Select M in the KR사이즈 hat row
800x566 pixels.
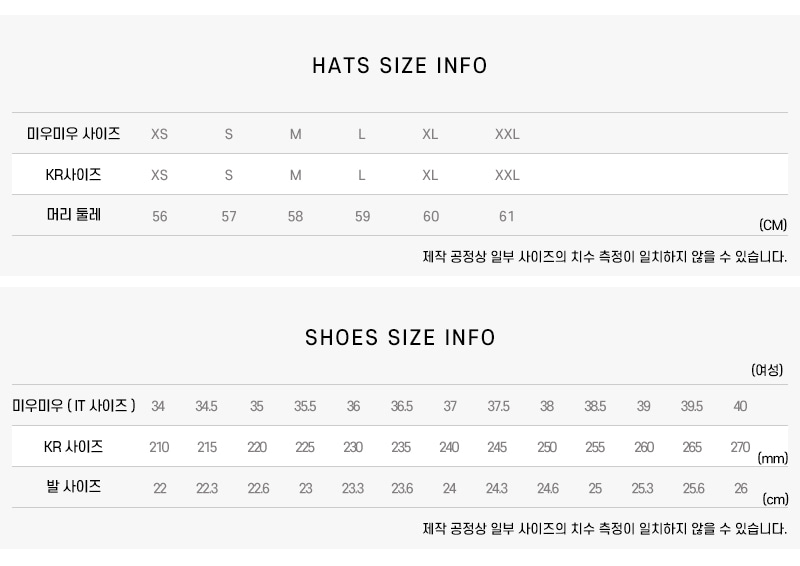click(x=295, y=176)
